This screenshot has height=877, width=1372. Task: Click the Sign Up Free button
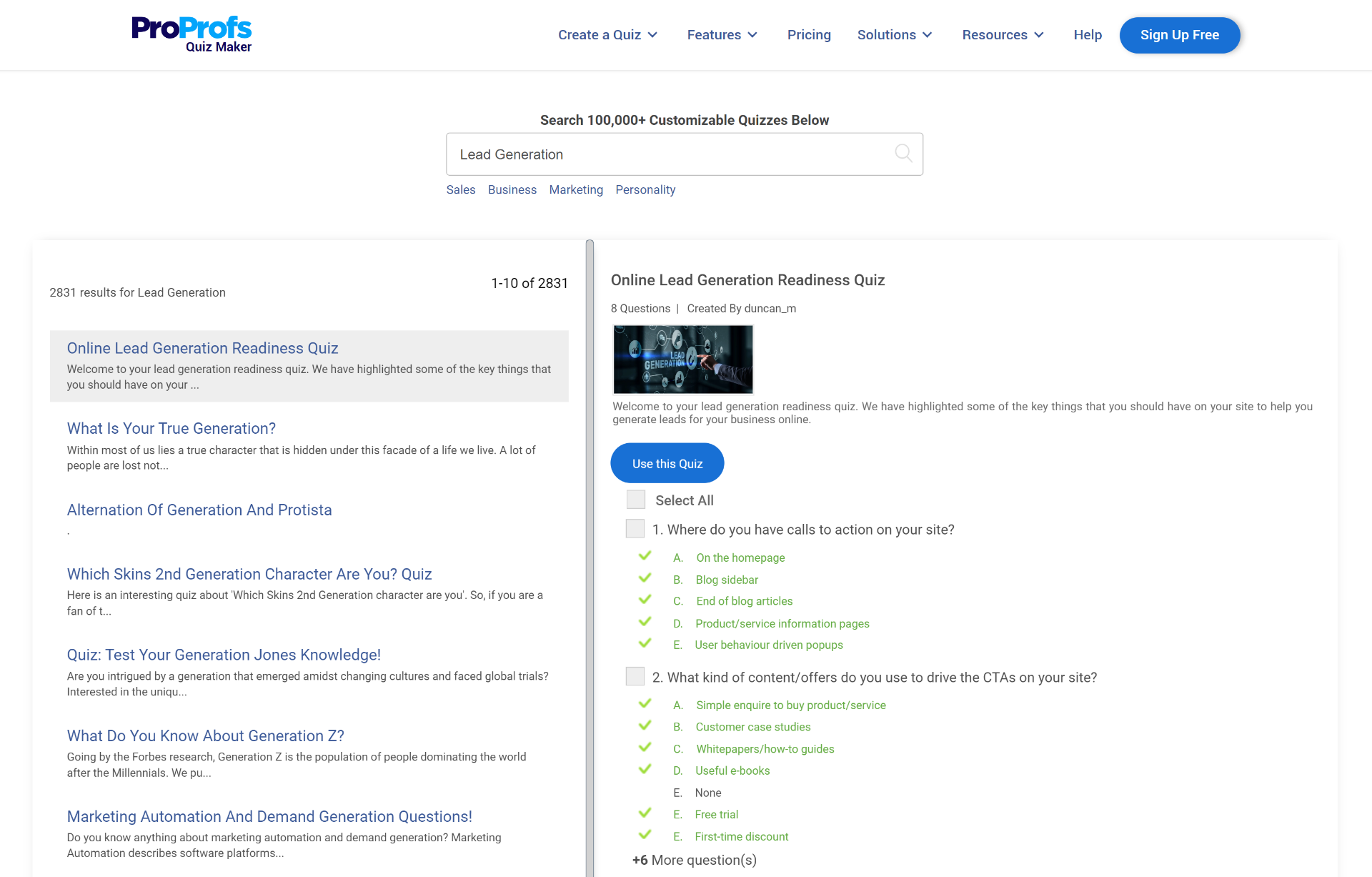(1179, 35)
